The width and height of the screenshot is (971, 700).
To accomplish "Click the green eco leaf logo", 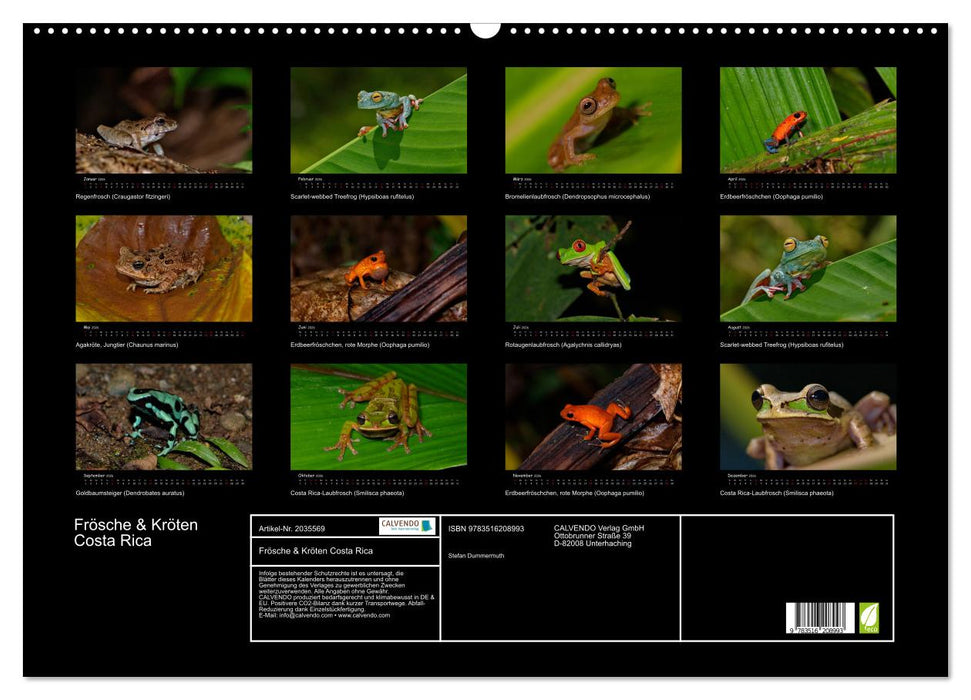I will pyautogui.click(x=869, y=617).
